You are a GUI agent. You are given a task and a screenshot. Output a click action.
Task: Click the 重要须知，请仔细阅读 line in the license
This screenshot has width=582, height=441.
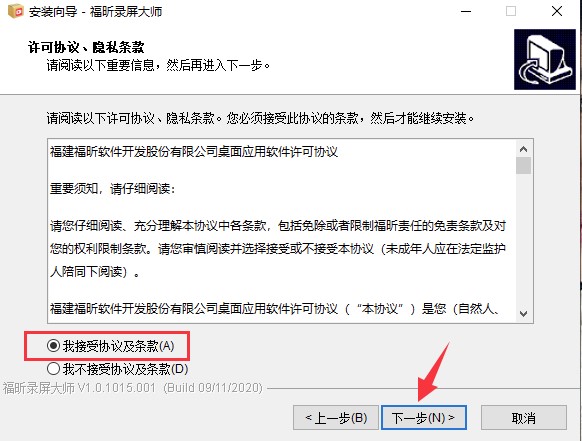coord(112,189)
